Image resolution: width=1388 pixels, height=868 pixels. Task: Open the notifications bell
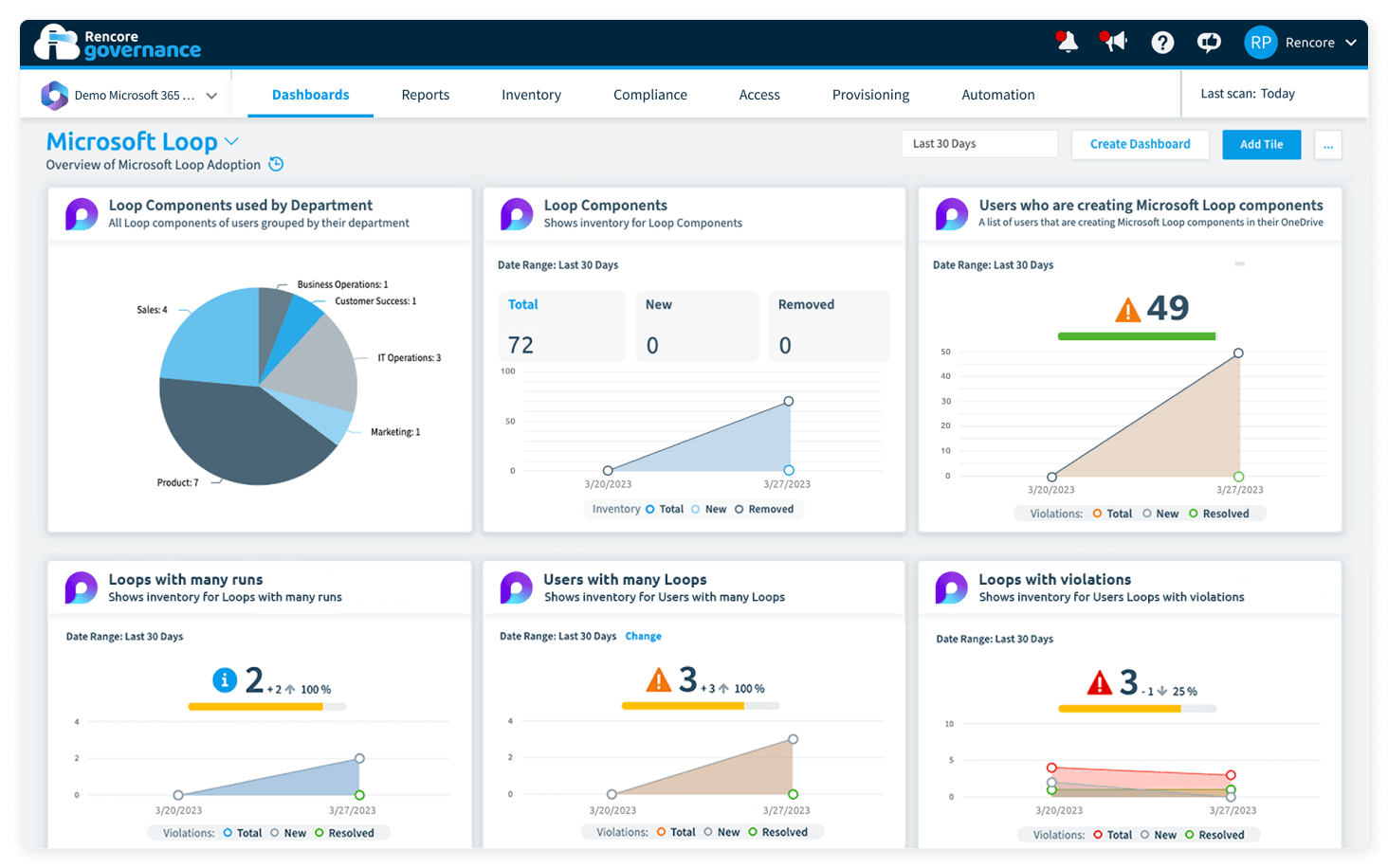1068,42
